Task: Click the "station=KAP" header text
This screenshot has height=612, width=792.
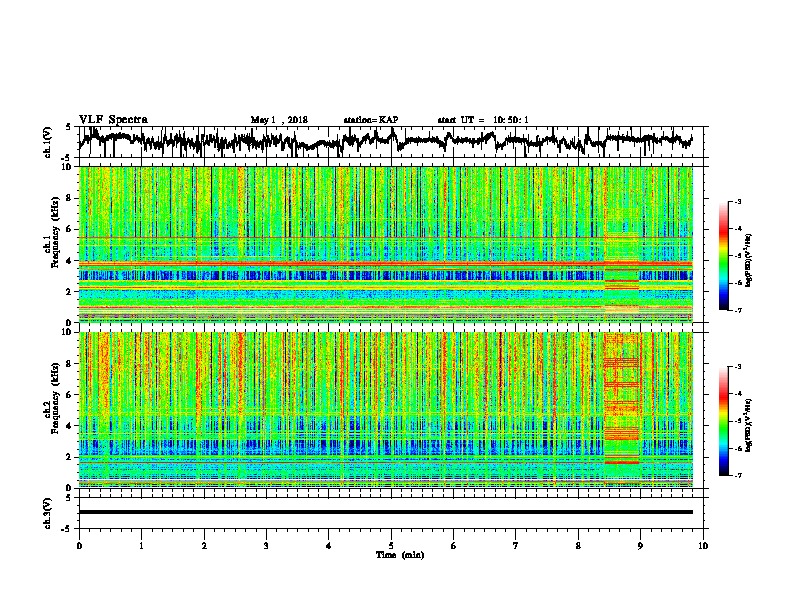Action: (x=371, y=120)
